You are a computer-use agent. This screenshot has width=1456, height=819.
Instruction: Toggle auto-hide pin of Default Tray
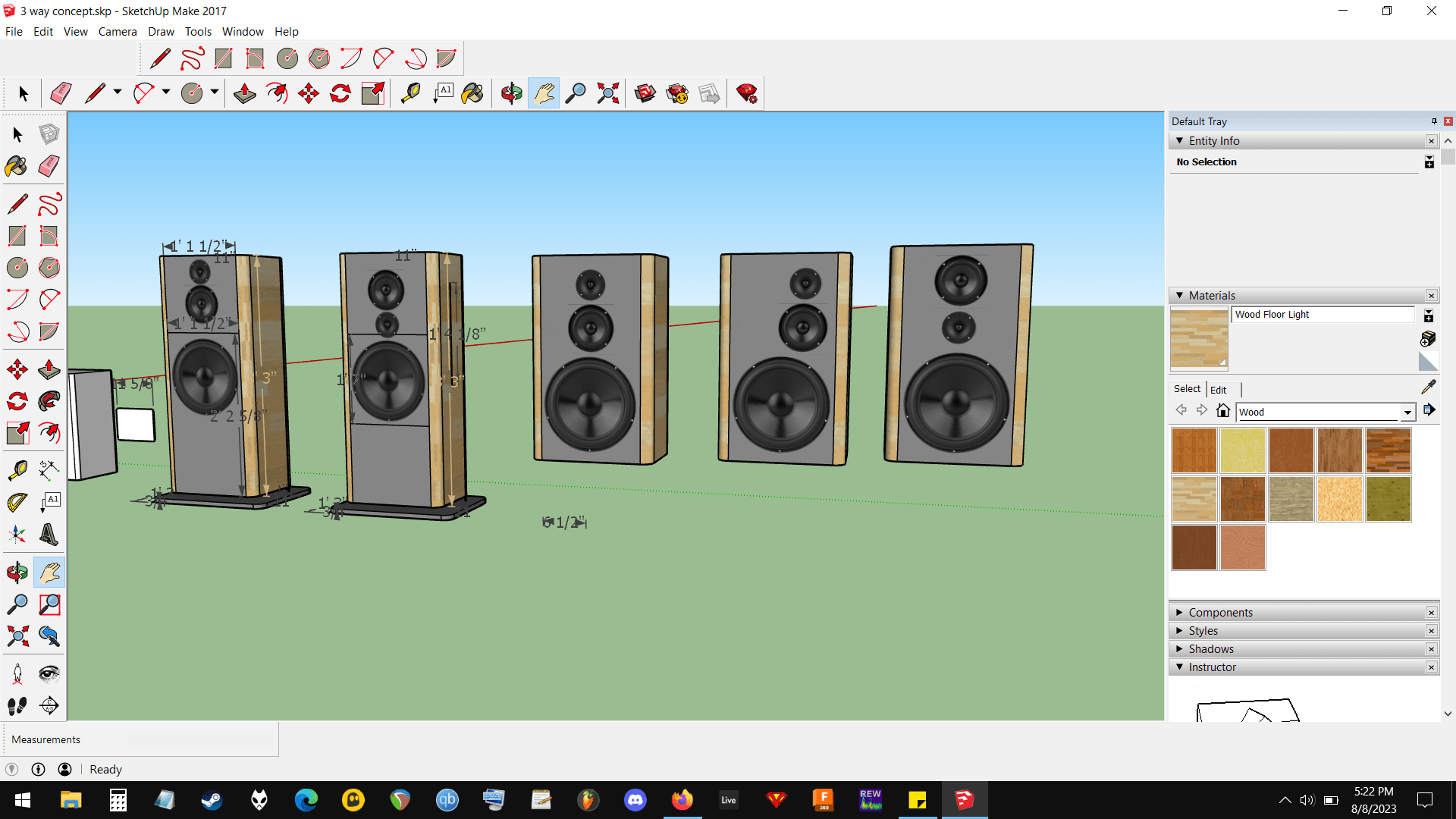[1434, 121]
